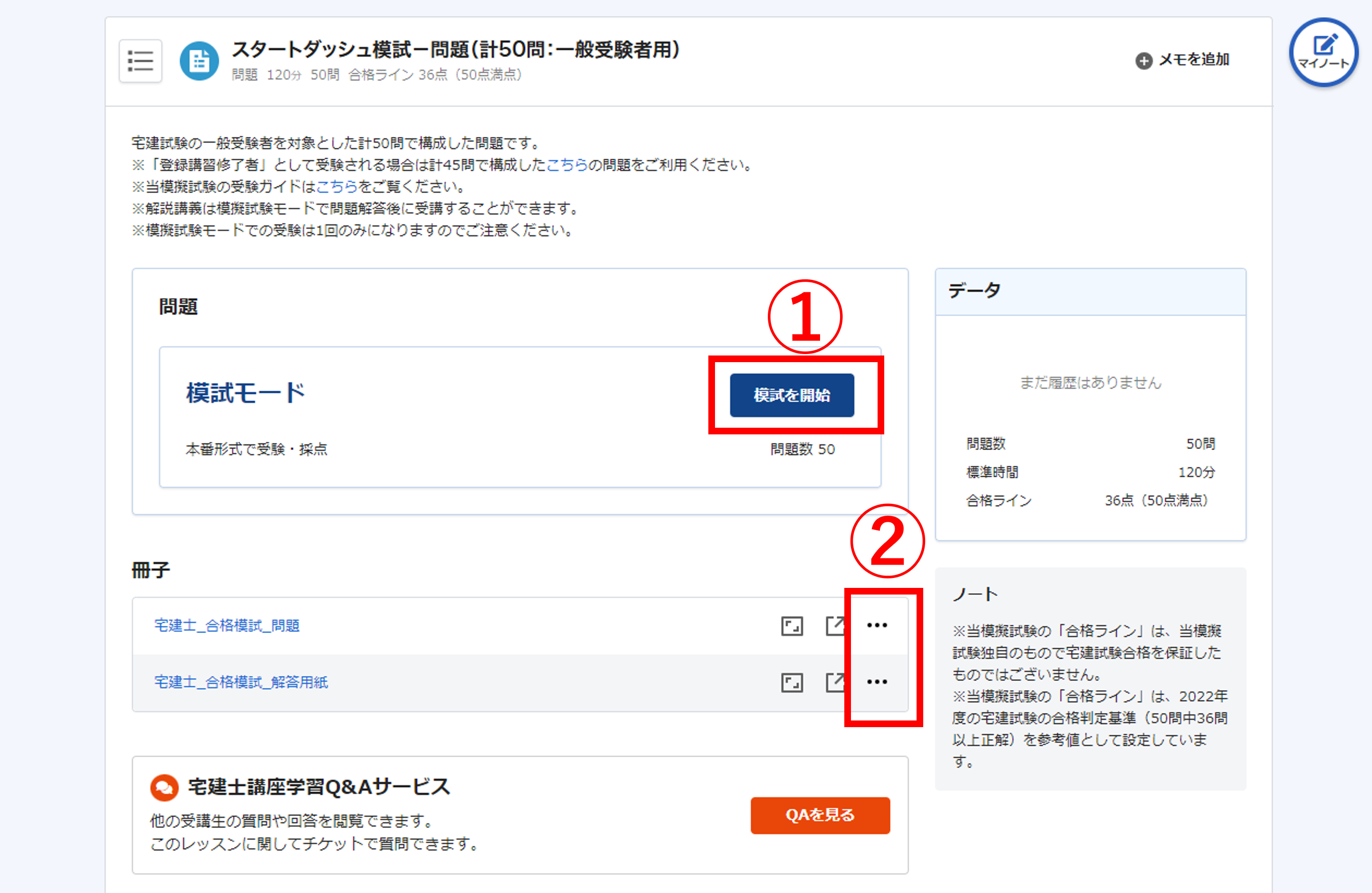The width and height of the screenshot is (1372, 893).
Task: Follow こちら link for 45-question version
Action: coord(567,165)
